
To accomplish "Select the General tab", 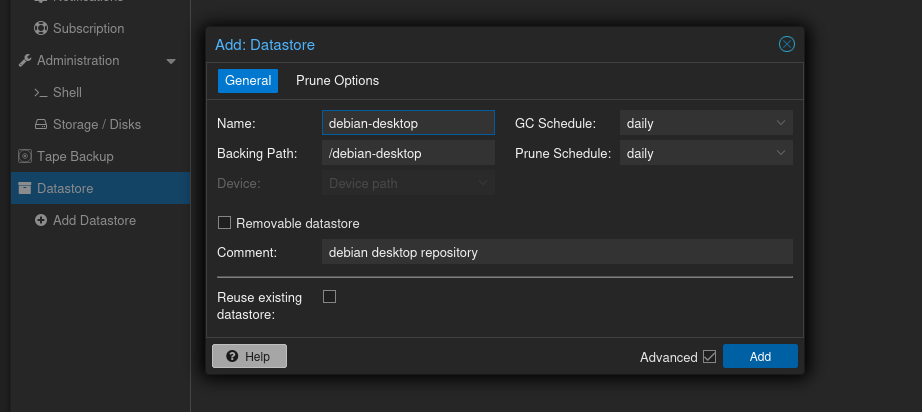I will [248, 81].
